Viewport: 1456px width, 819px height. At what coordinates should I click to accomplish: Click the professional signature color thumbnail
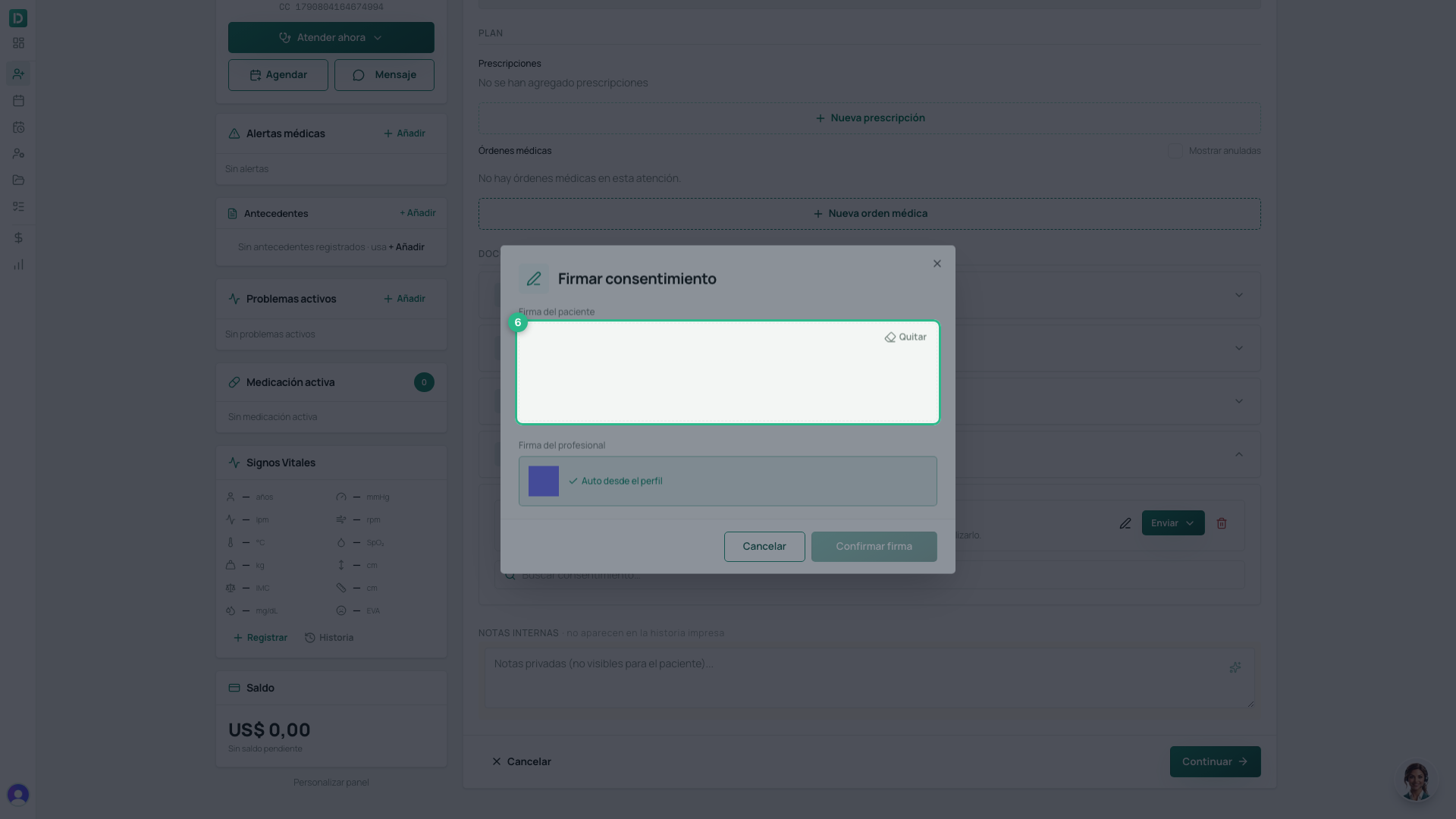[x=544, y=482]
